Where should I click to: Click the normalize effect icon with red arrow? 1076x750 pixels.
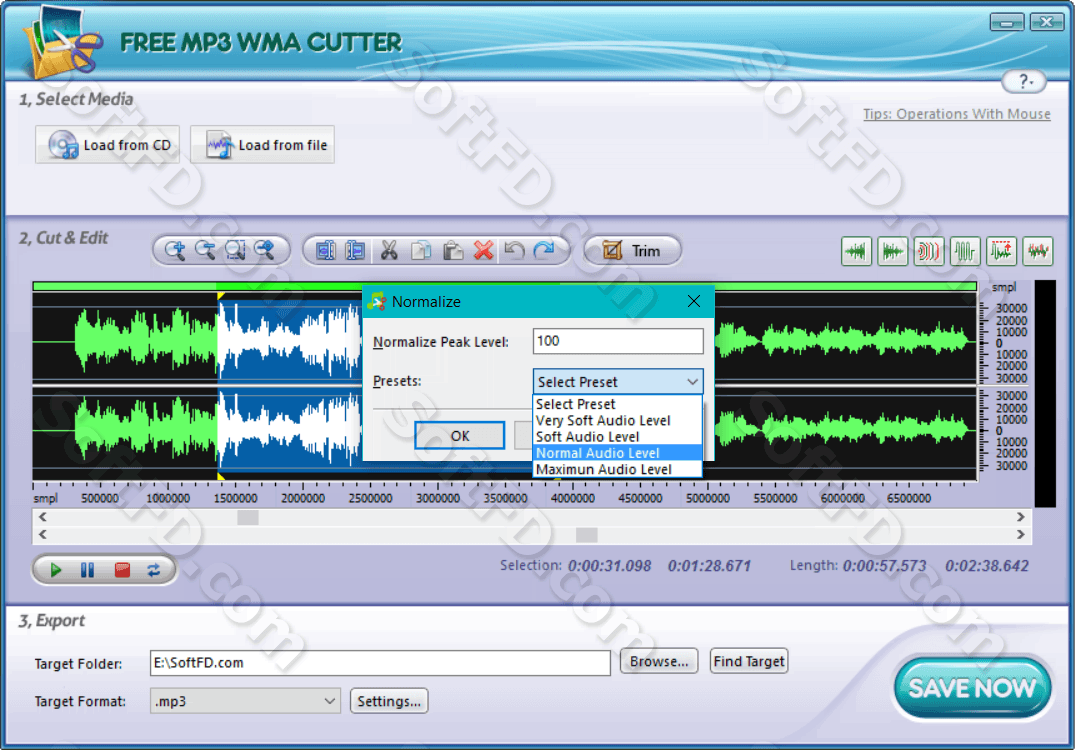click(1001, 251)
